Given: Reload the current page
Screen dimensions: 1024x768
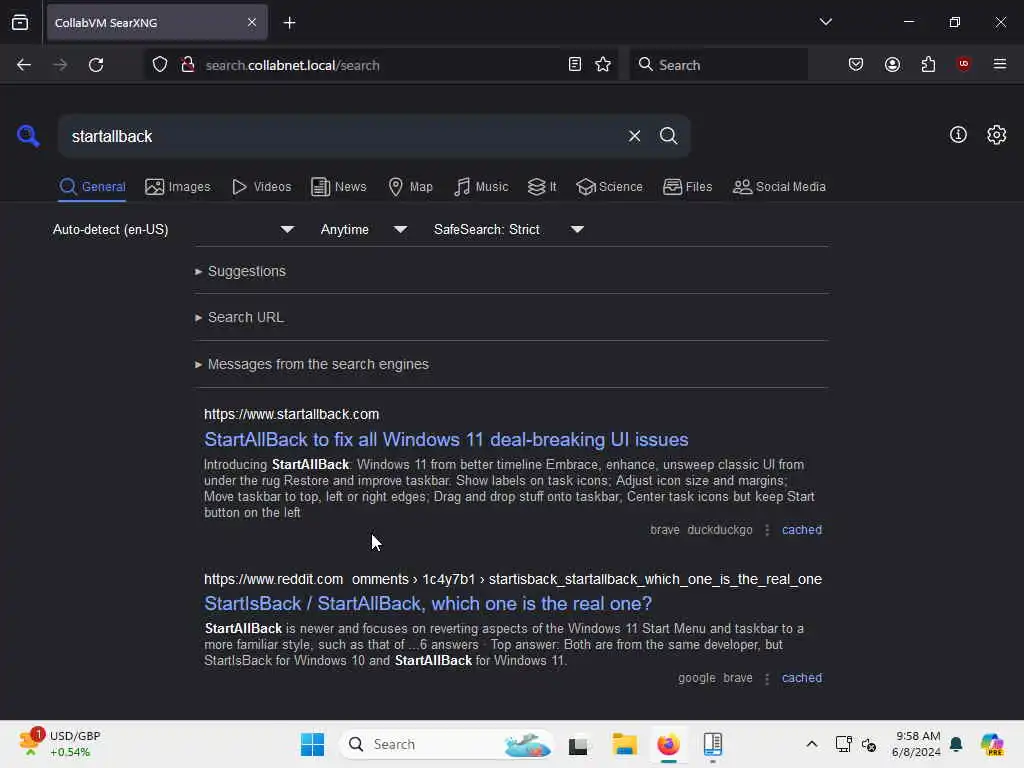Looking at the screenshot, I should [96, 65].
